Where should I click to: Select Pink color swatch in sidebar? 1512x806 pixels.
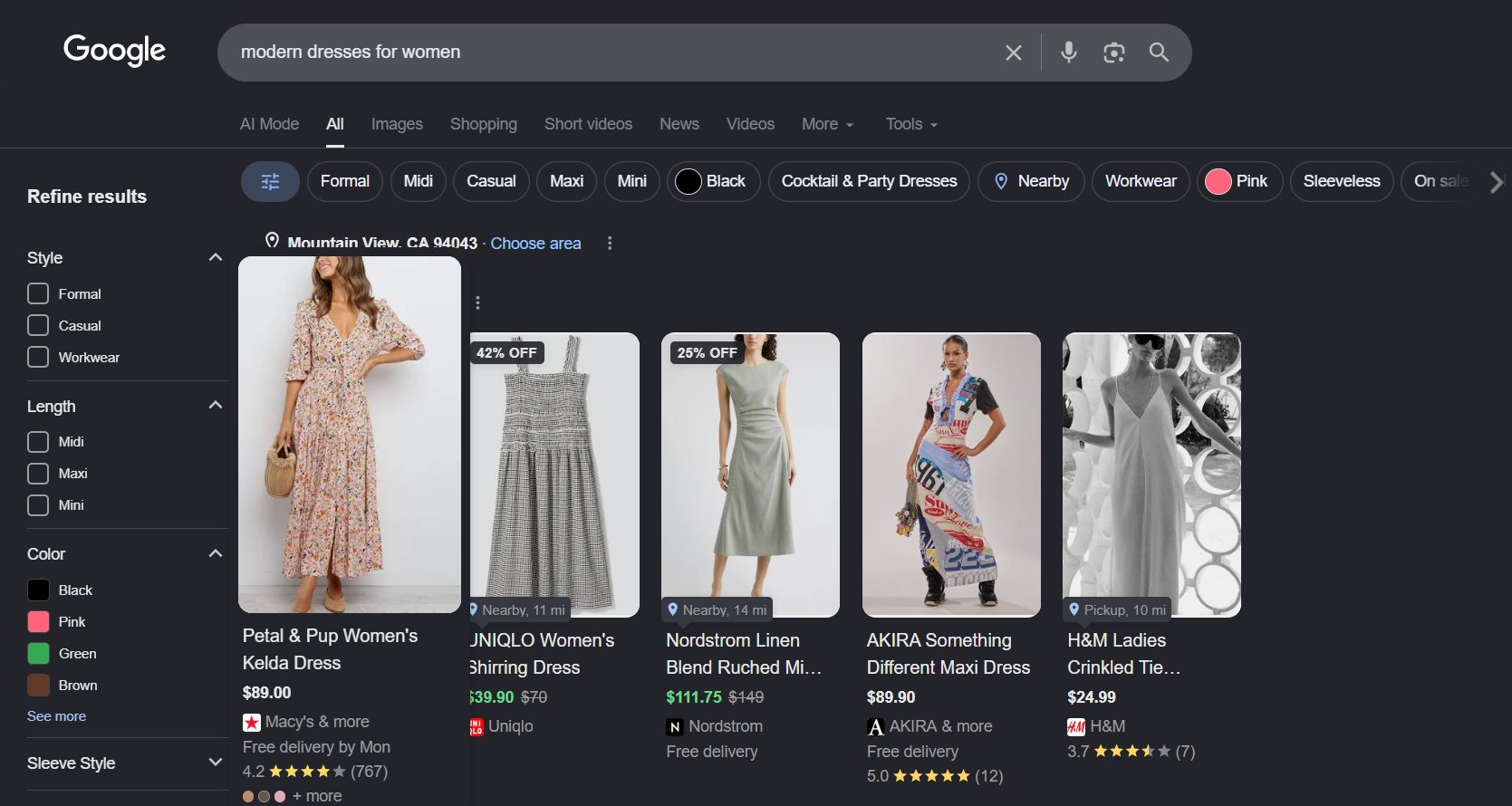[38, 621]
